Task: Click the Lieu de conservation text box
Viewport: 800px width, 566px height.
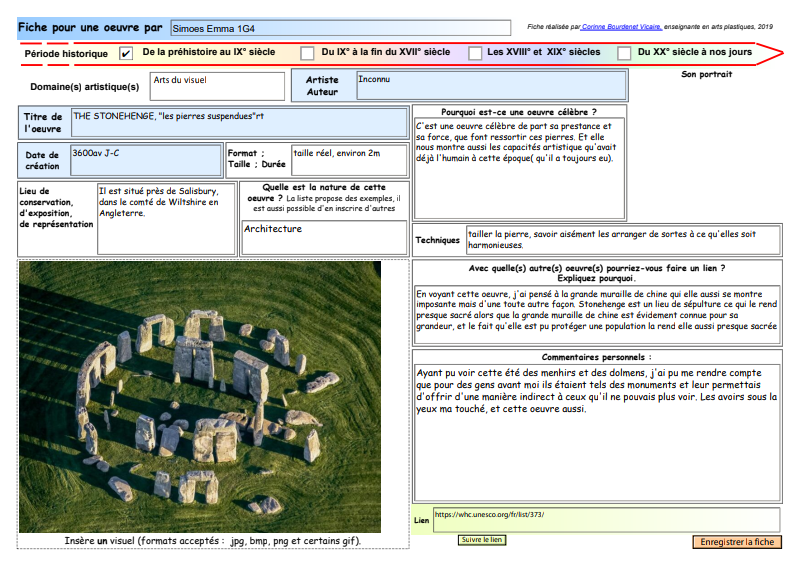Action: tap(166, 218)
